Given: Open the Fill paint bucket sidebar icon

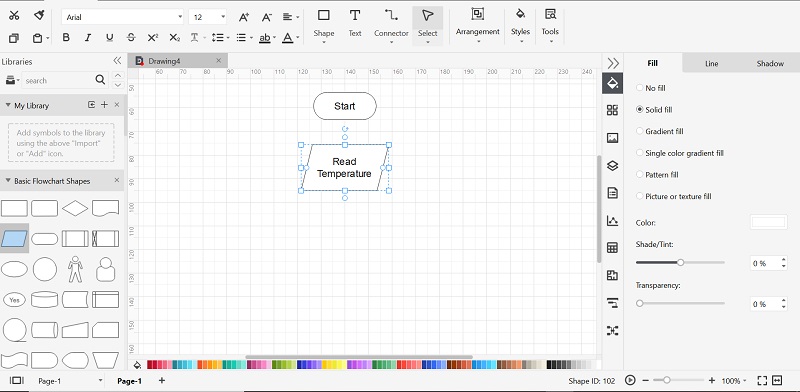Looking at the screenshot, I should pos(612,83).
